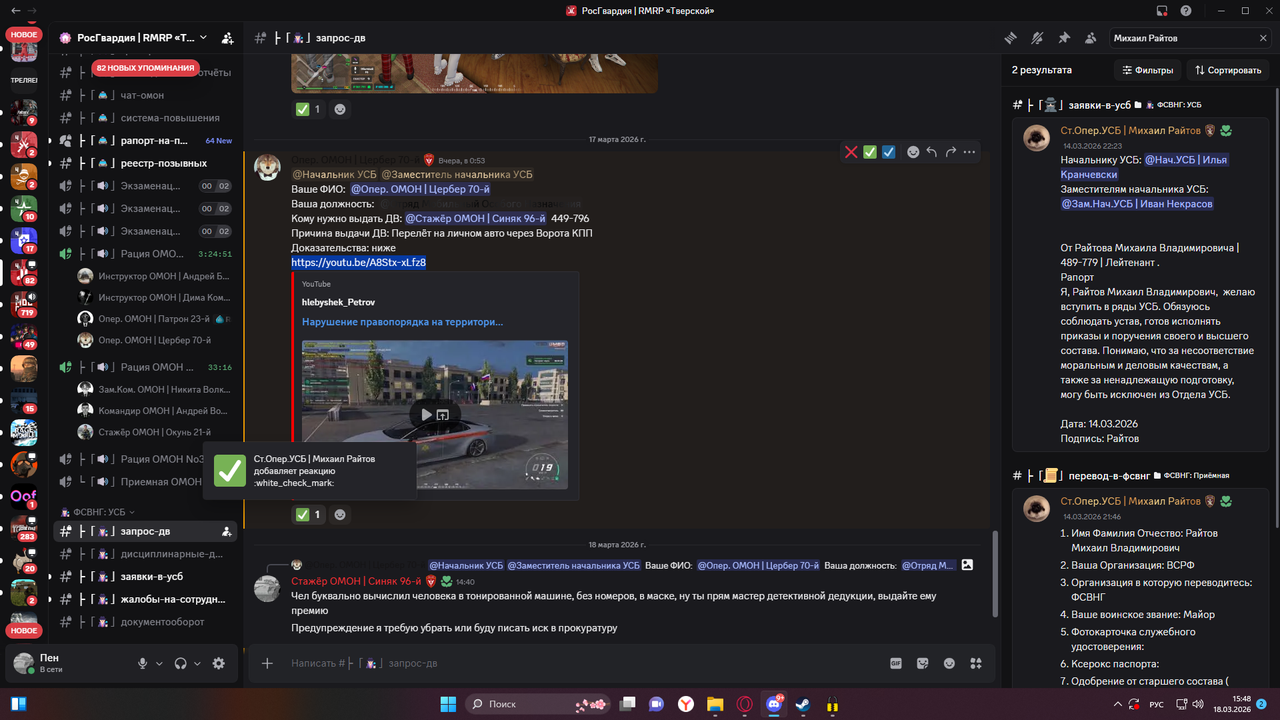
Task: Select user Командир ОМОН | Андрей Во...
Action: click(155, 411)
